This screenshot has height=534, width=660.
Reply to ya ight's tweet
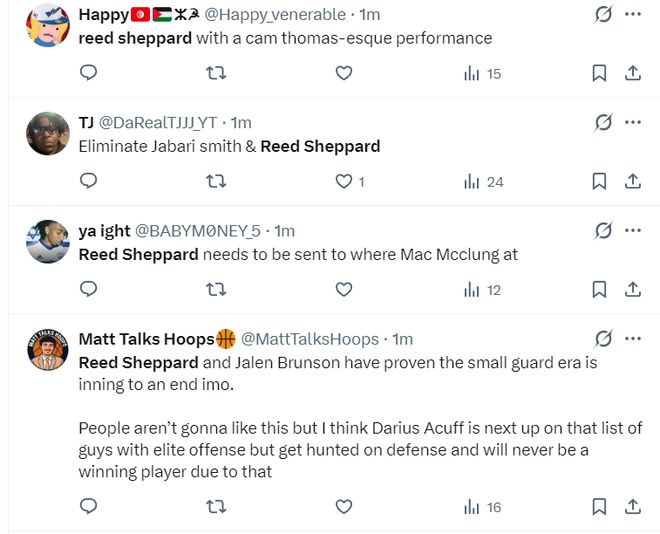click(88, 290)
